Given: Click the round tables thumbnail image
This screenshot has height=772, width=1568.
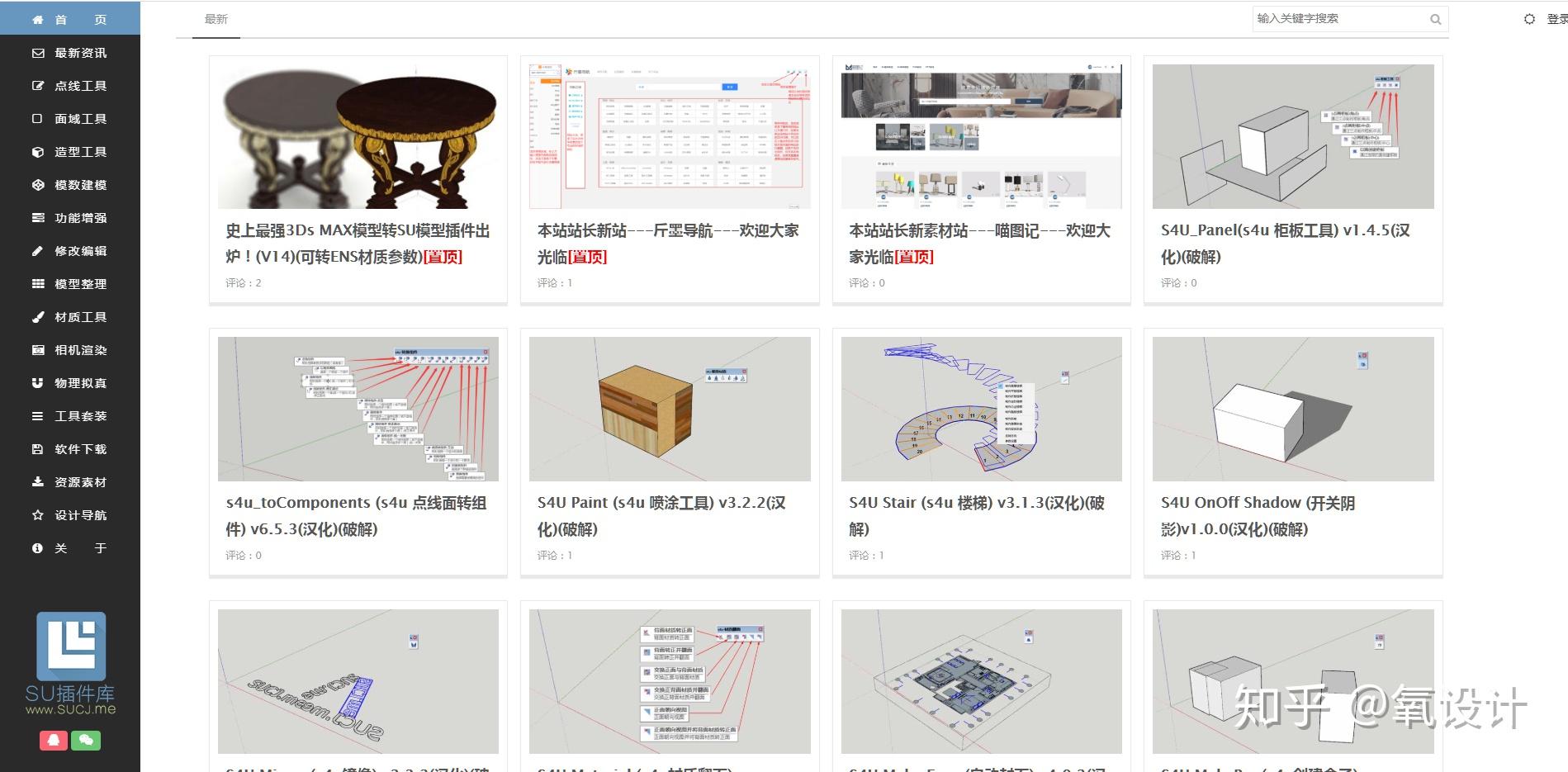Looking at the screenshot, I should coord(358,136).
